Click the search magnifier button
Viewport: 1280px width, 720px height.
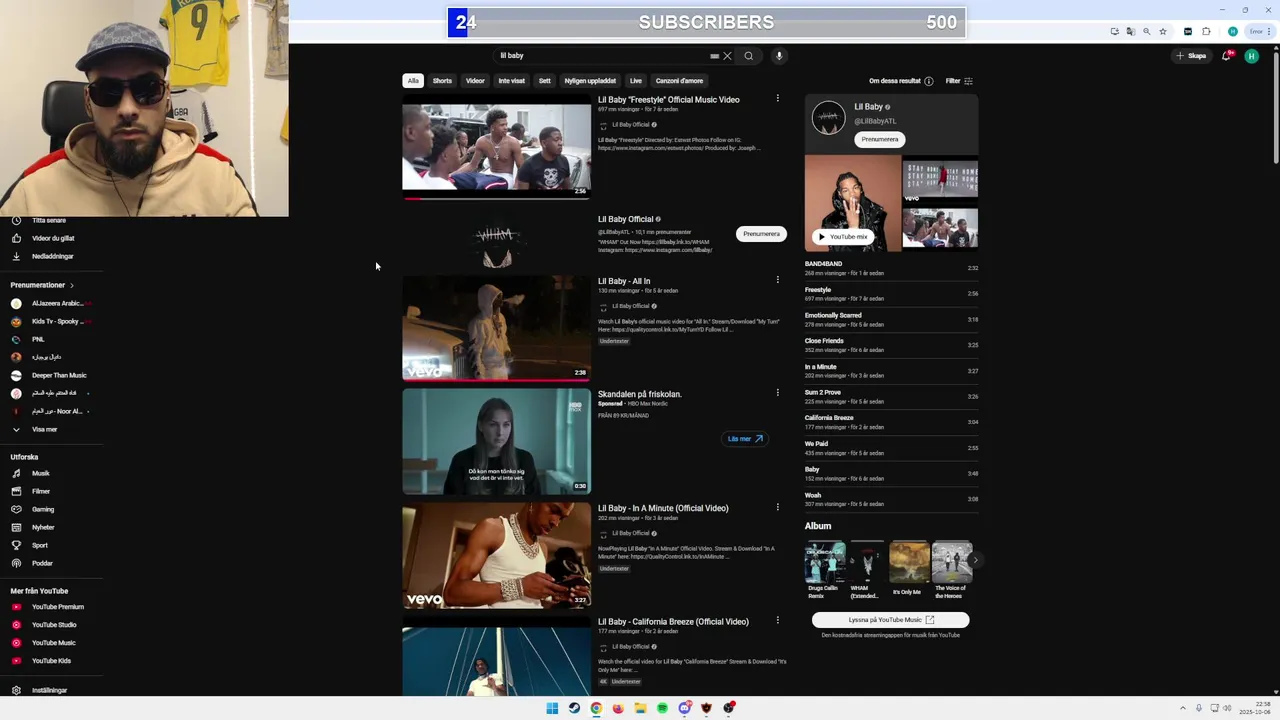coord(748,56)
